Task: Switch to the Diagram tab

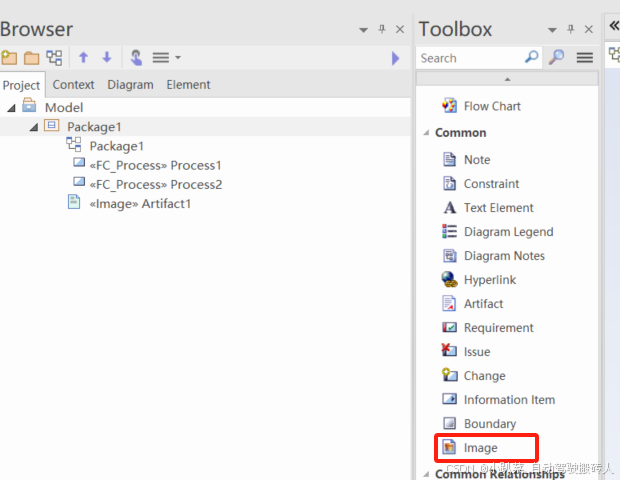Action: pos(130,85)
